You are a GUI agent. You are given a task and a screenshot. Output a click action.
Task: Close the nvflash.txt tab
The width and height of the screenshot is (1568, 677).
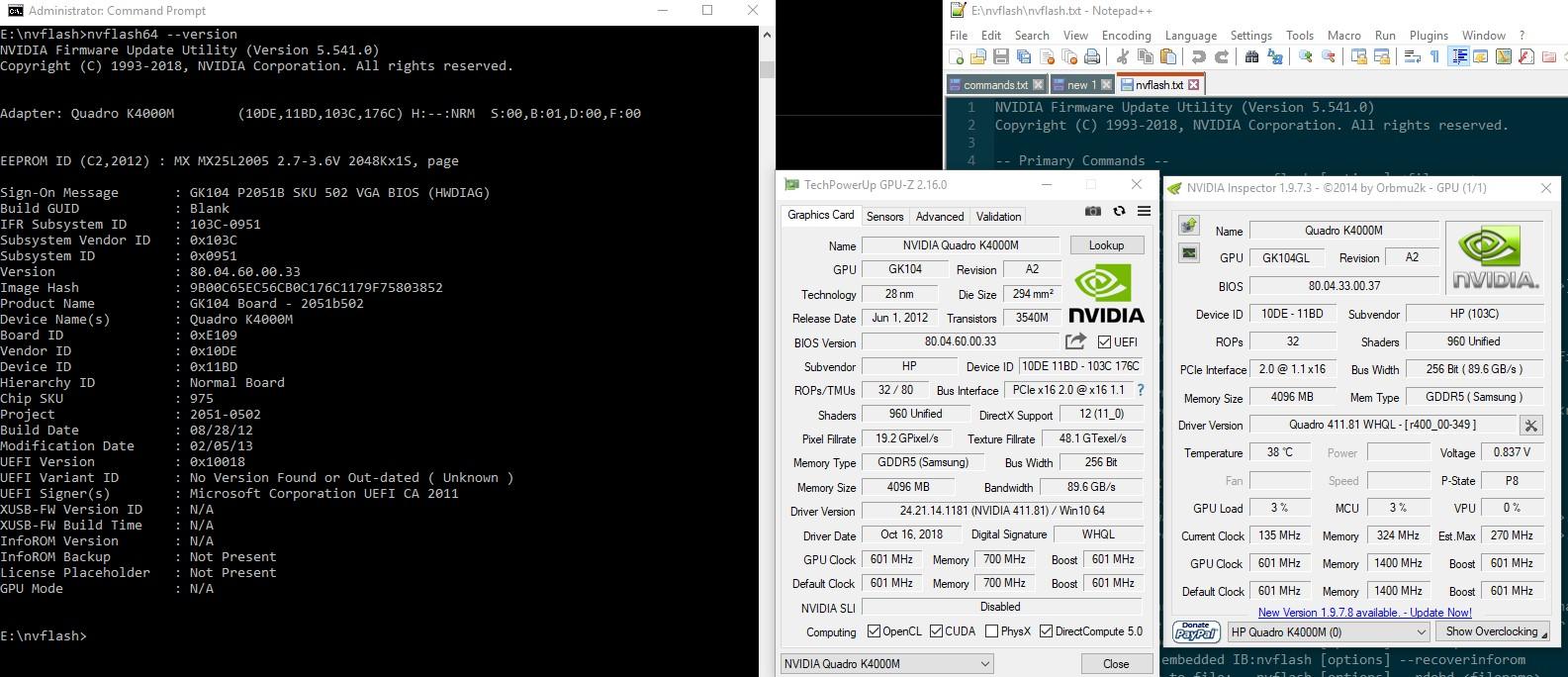tap(1193, 85)
